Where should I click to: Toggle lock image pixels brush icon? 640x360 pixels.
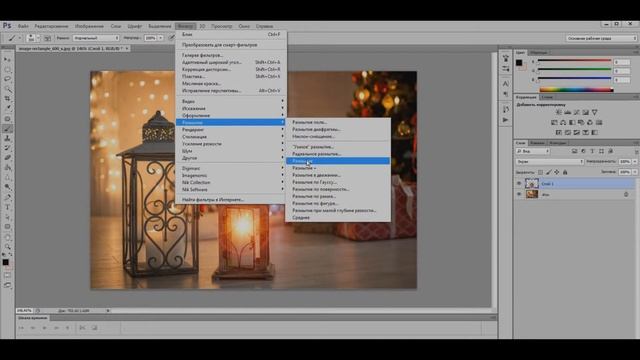click(x=549, y=172)
